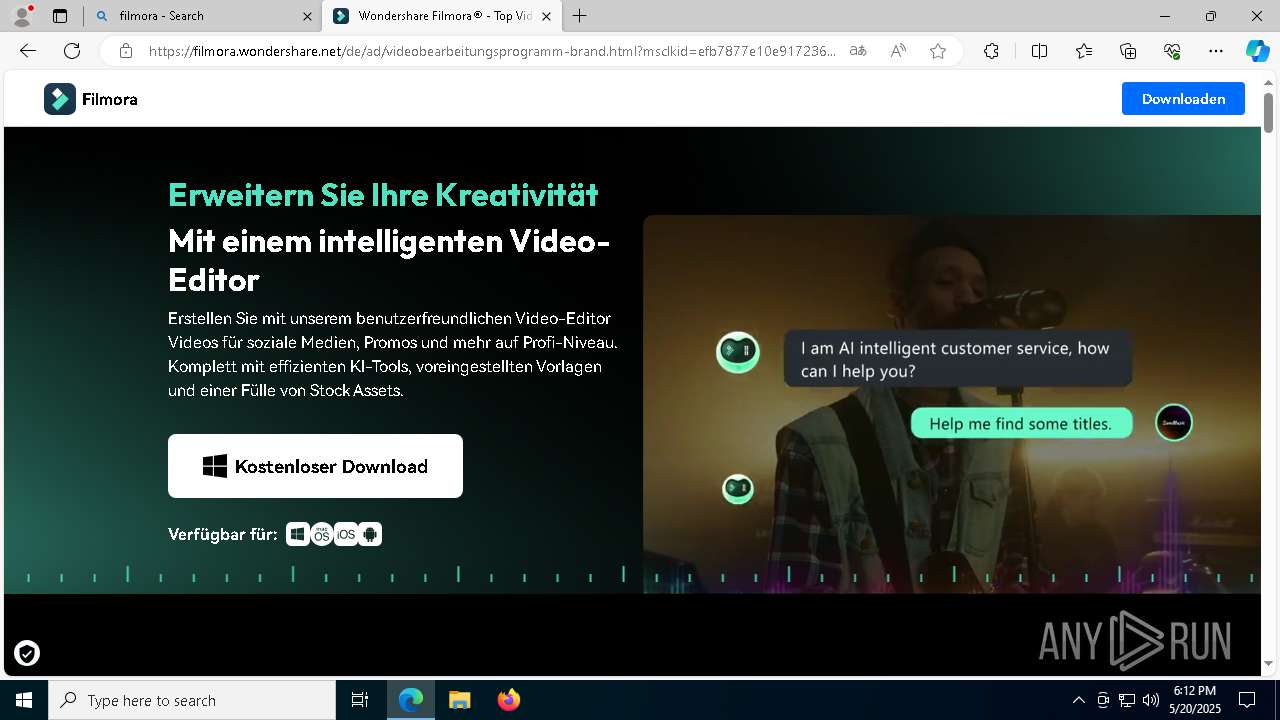Click the iOS platform availability icon
The height and width of the screenshot is (720, 1280).
point(346,534)
